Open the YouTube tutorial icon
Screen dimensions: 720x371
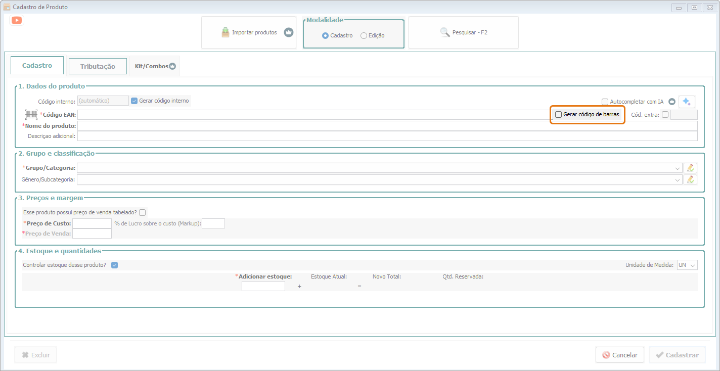click(x=17, y=20)
